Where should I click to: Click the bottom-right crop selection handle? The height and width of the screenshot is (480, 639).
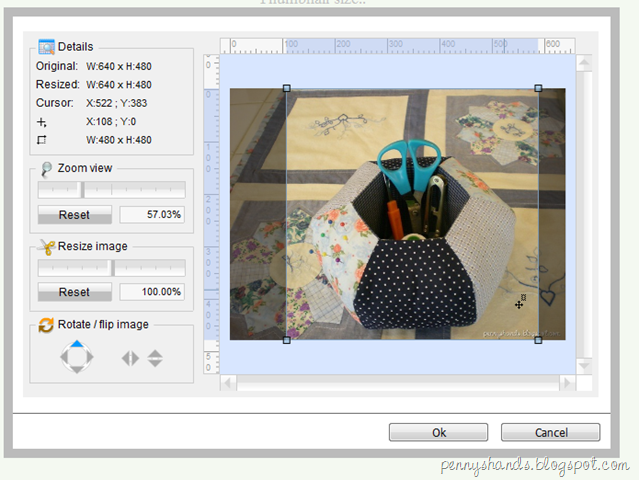[x=538, y=340]
